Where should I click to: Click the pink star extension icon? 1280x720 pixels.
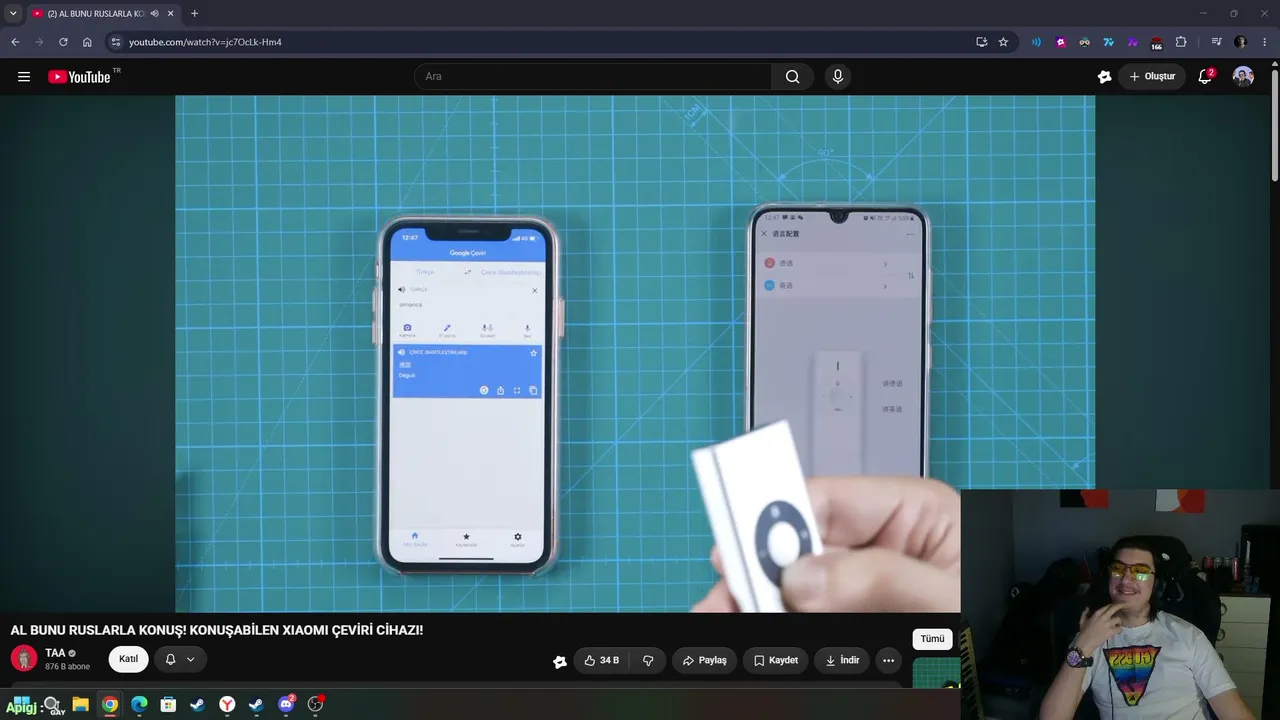[x=1061, y=42]
